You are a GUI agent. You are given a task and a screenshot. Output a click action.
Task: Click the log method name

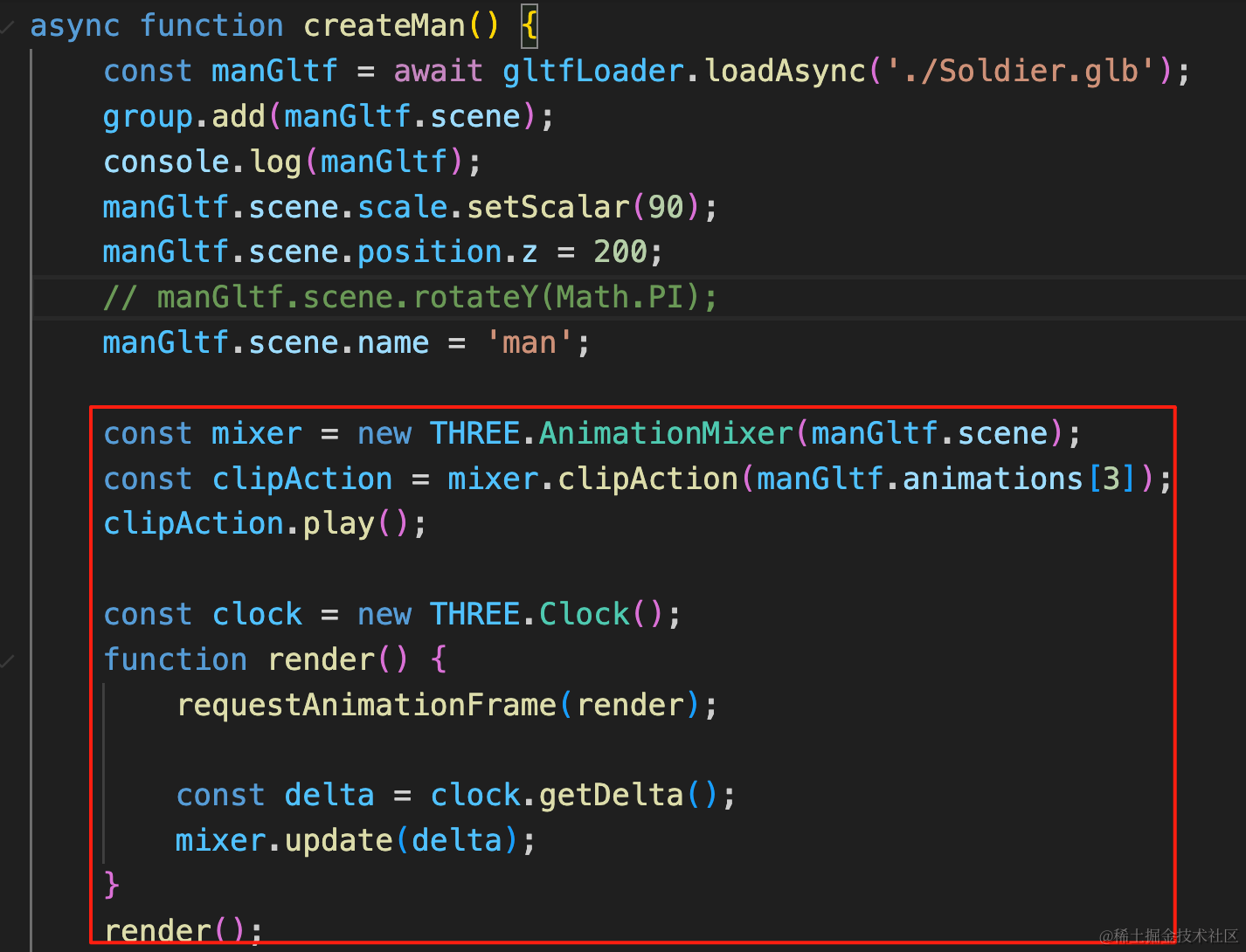click(275, 162)
